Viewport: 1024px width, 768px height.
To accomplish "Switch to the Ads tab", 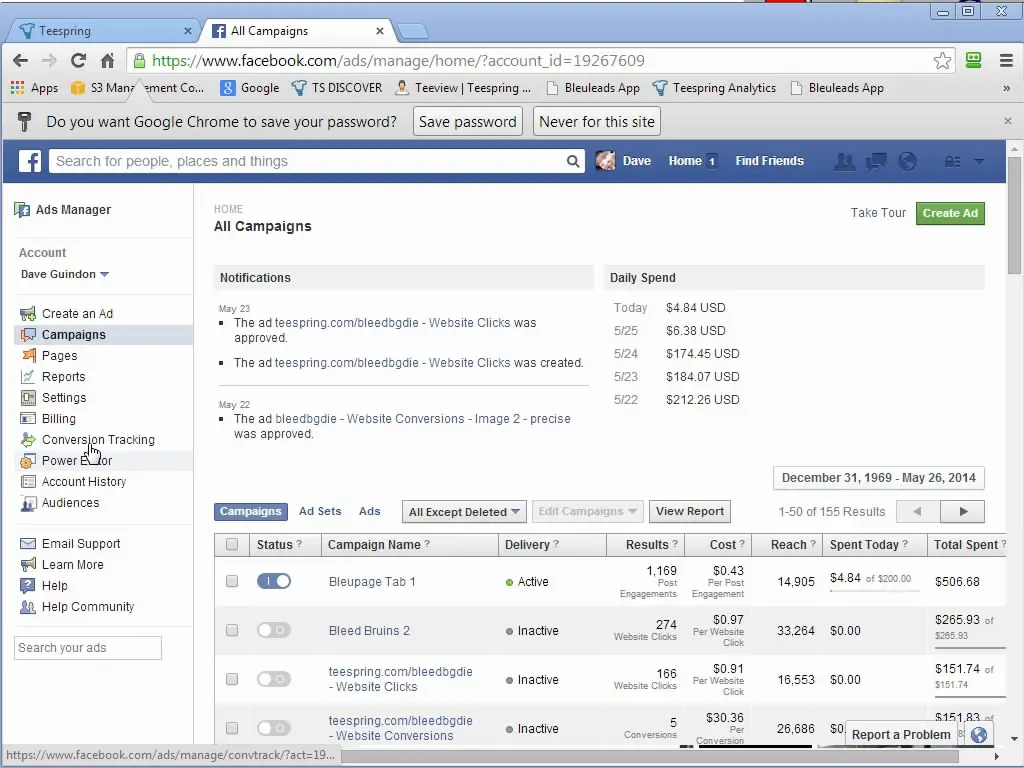I will pos(370,511).
